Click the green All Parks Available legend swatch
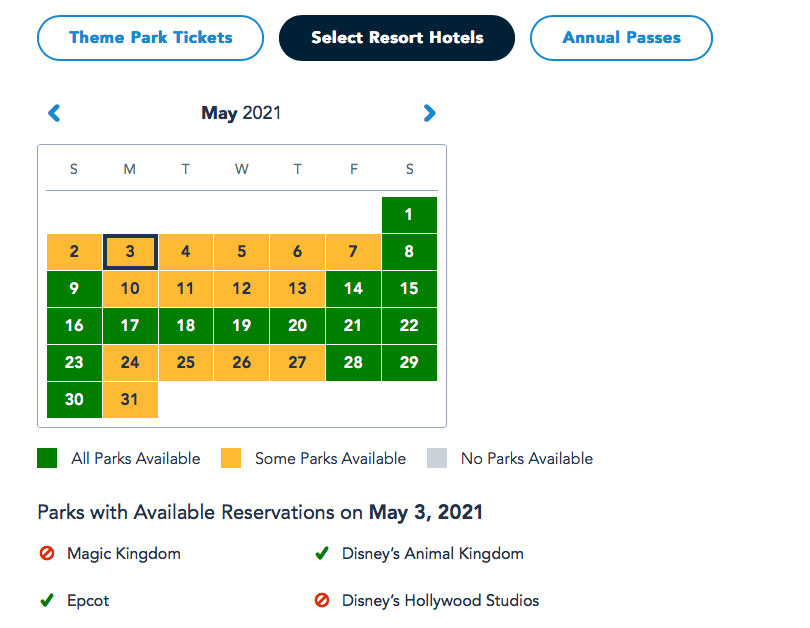810x628 pixels. (47, 459)
